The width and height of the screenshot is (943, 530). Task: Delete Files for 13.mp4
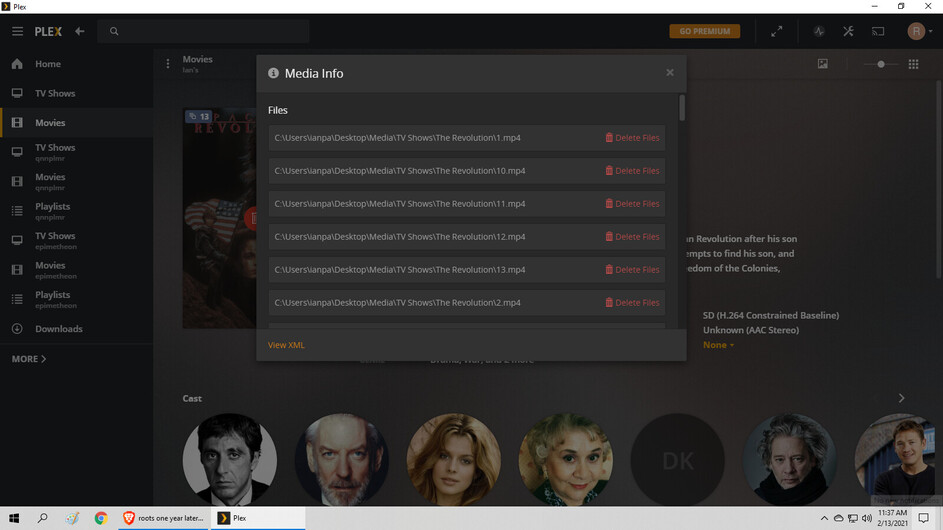[632, 270]
